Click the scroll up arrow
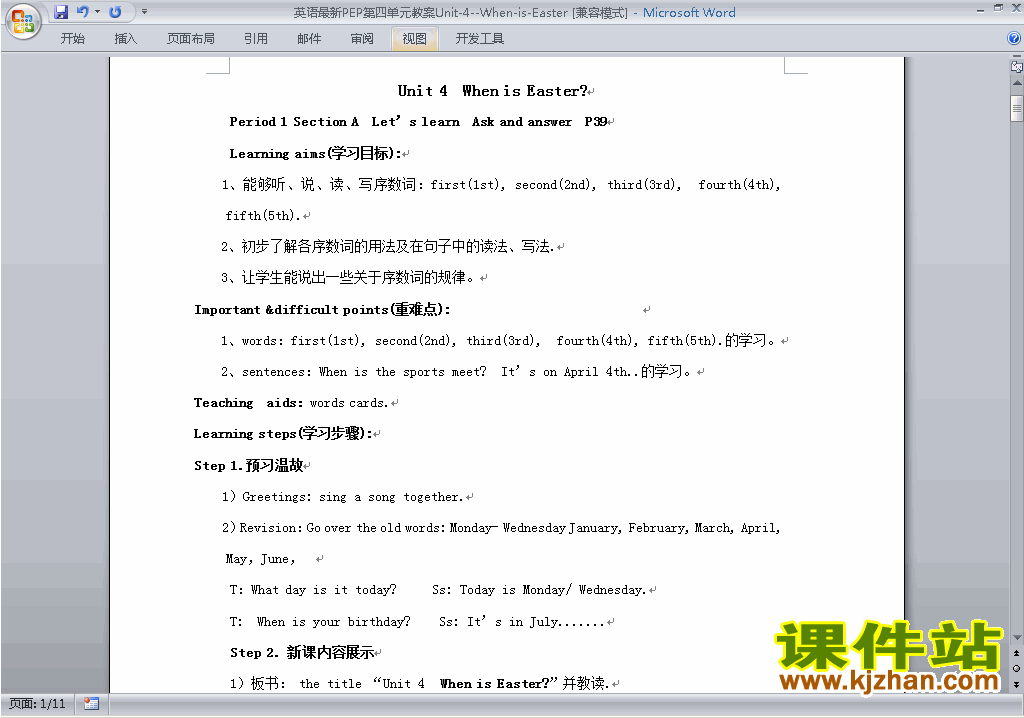1024x718 pixels. [1016, 84]
